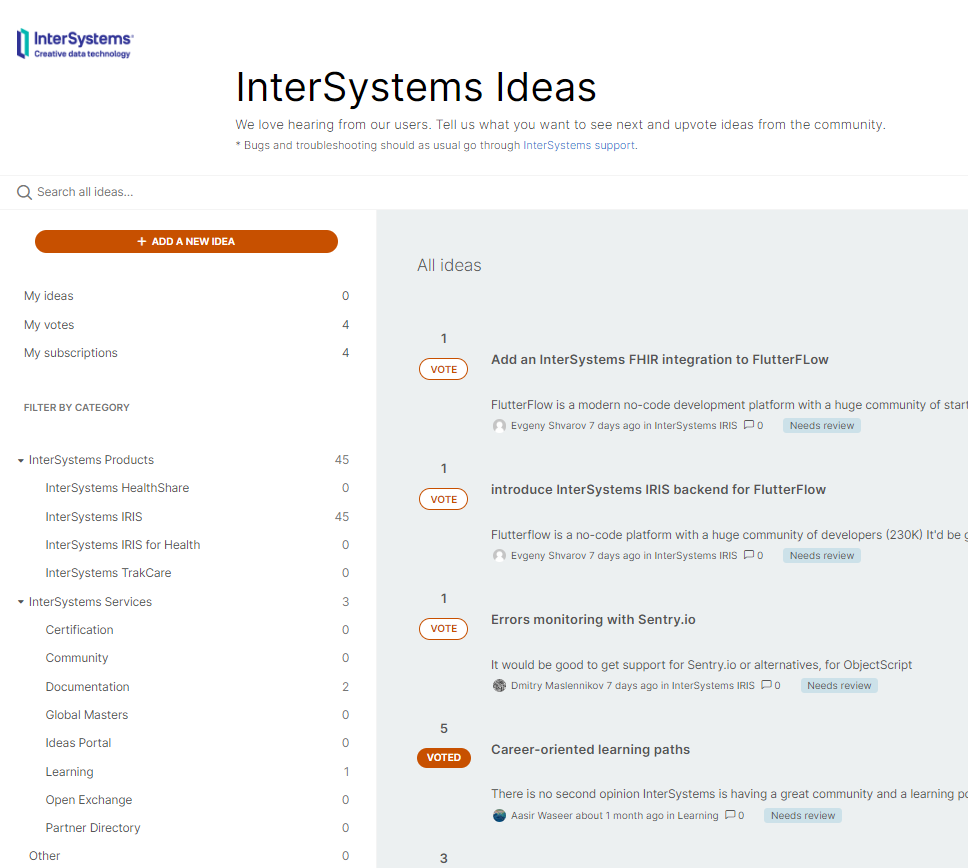Open idea 'Errors monitoring with Sentry.io'
The height and width of the screenshot is (868, 968).
tap(593, 620)
